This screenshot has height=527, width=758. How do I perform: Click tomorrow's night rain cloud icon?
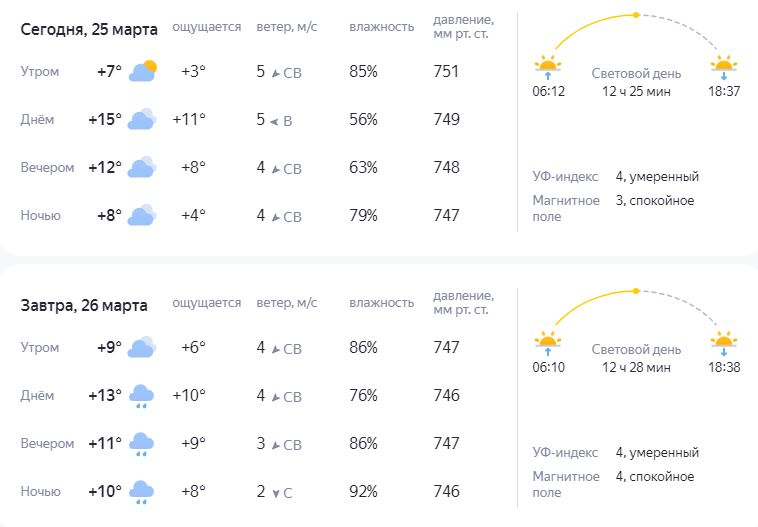click(142, 492)
